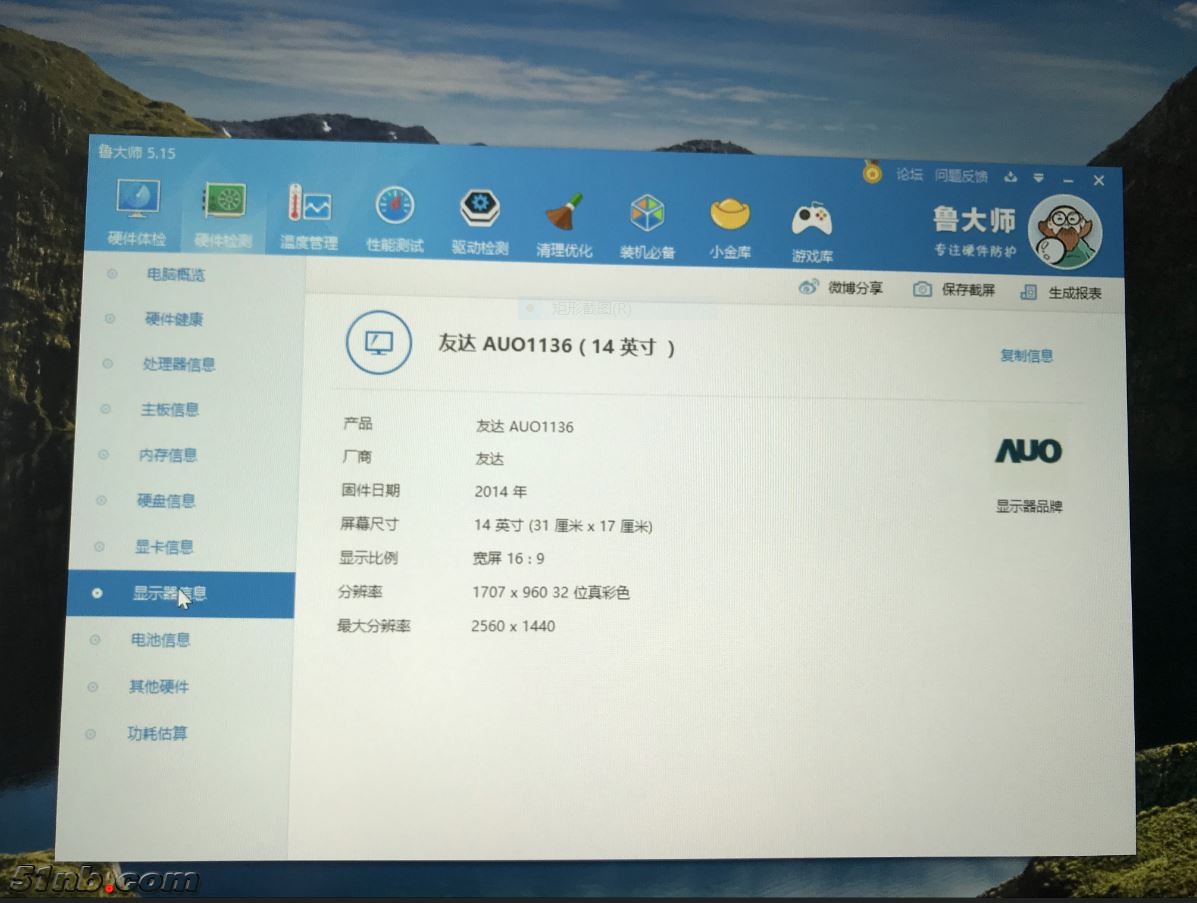Click the update download icon in title bar
Viewport: 1197px width, 903px height.
1010,177
